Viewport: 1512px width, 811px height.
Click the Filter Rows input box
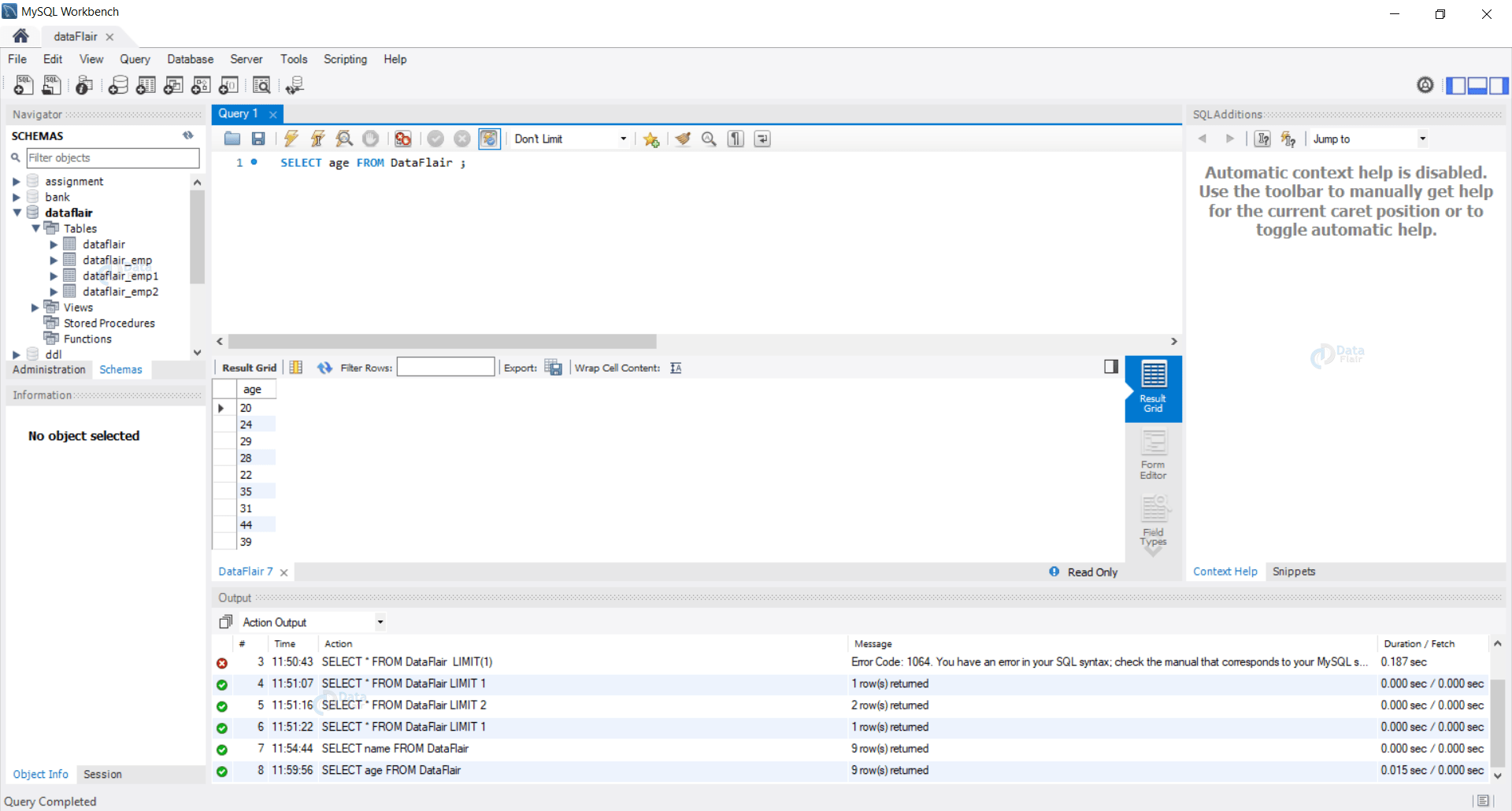pos(446,367)
